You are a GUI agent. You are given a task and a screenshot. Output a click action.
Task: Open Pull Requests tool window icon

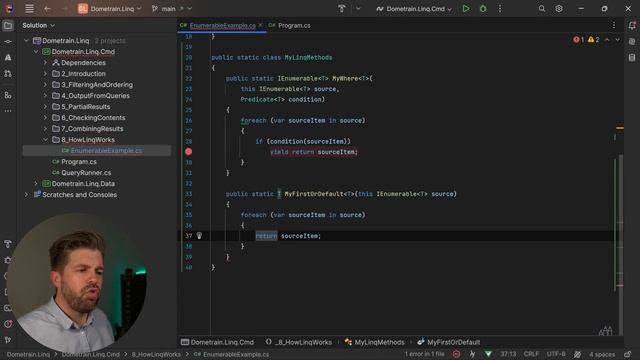coord(8,73)
